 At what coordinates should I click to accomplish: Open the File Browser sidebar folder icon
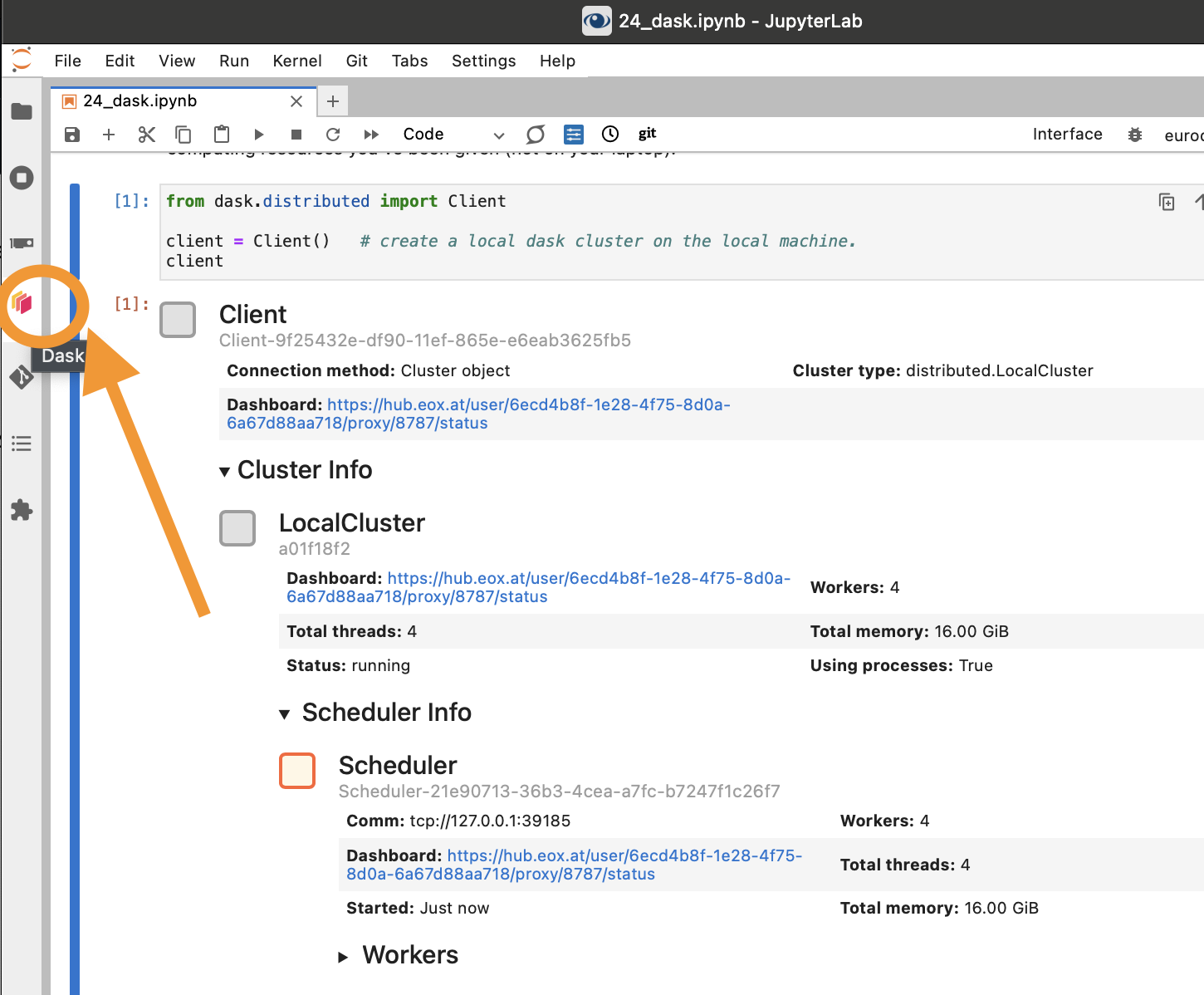pos(22,111)
